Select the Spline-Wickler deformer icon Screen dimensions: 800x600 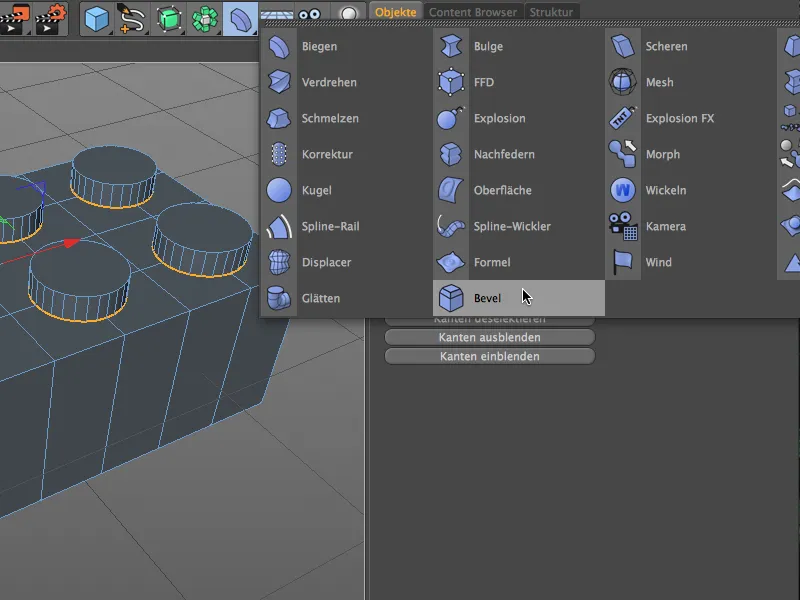pos(451,226)
